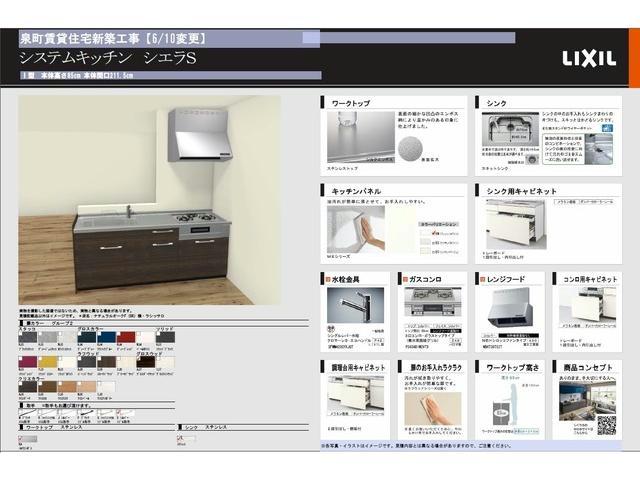The width and height of the screenshot is (640, 480).
Task: Open the シンク用キャビネット section header
Action: 520,190
